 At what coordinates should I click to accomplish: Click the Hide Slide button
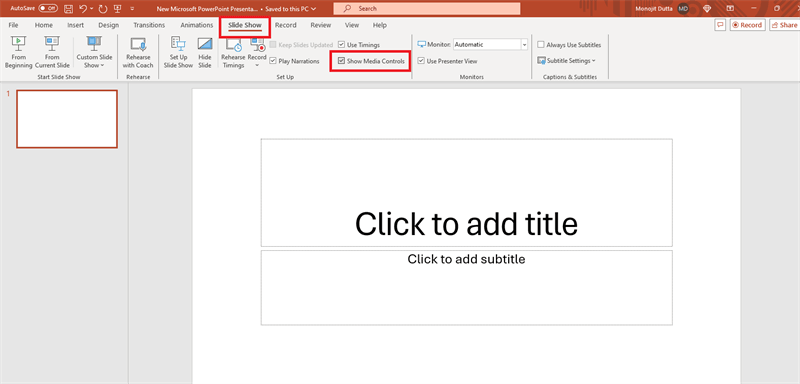205,53
